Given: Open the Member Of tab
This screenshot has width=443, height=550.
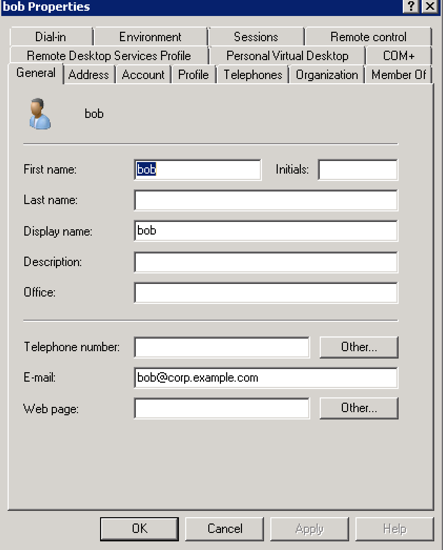Looking at the screenshot, I should 399,74.
